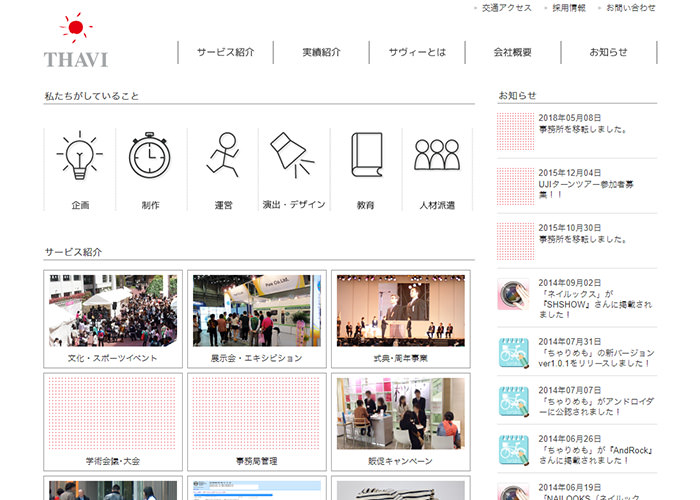The width and height of the screenshot is (700, 500).
Task: Open 2015年10月30日 事務所を移転しました news text
Action: [x=583, y=233]
